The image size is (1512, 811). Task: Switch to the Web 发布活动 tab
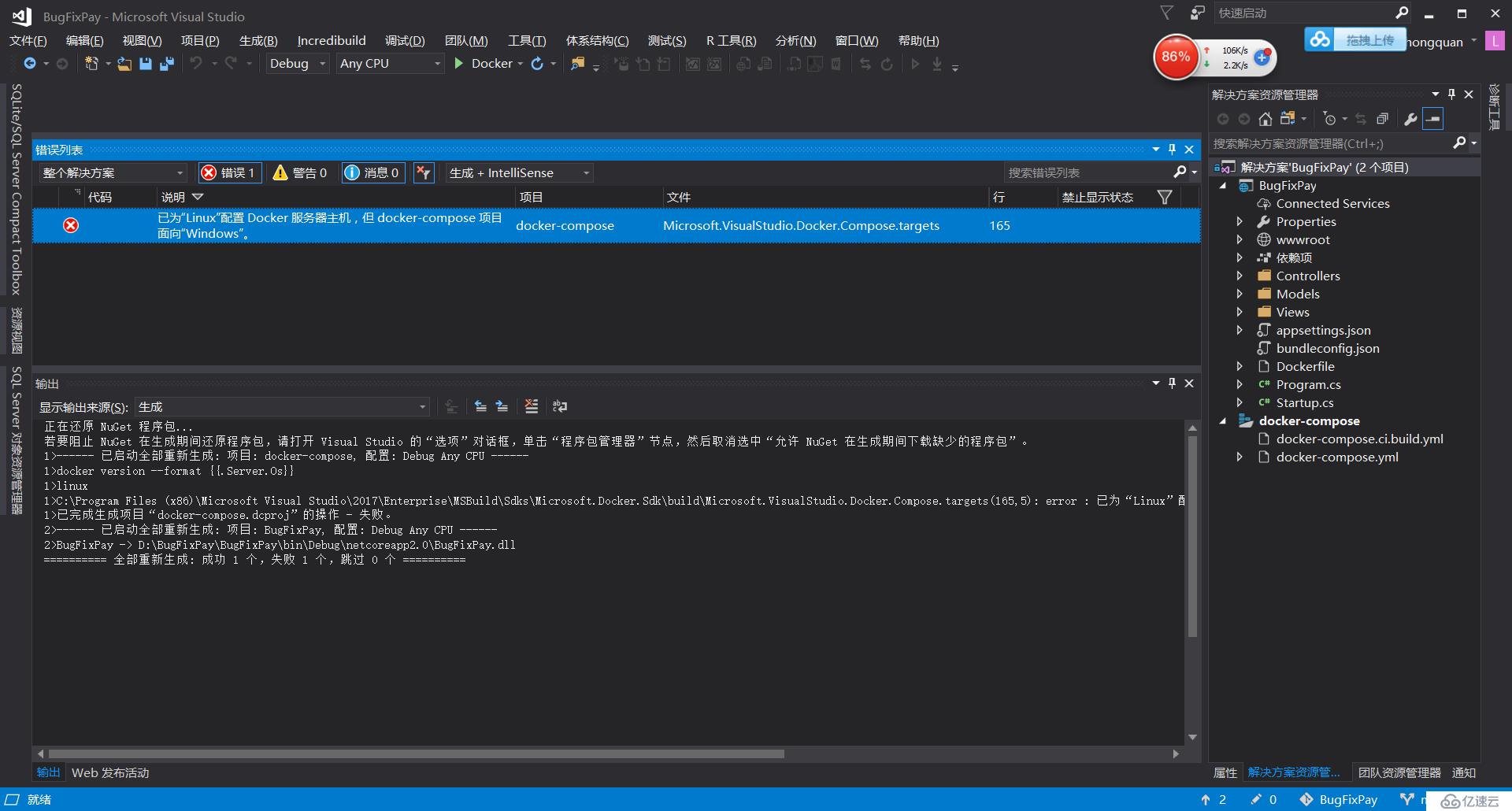[110, 772]
